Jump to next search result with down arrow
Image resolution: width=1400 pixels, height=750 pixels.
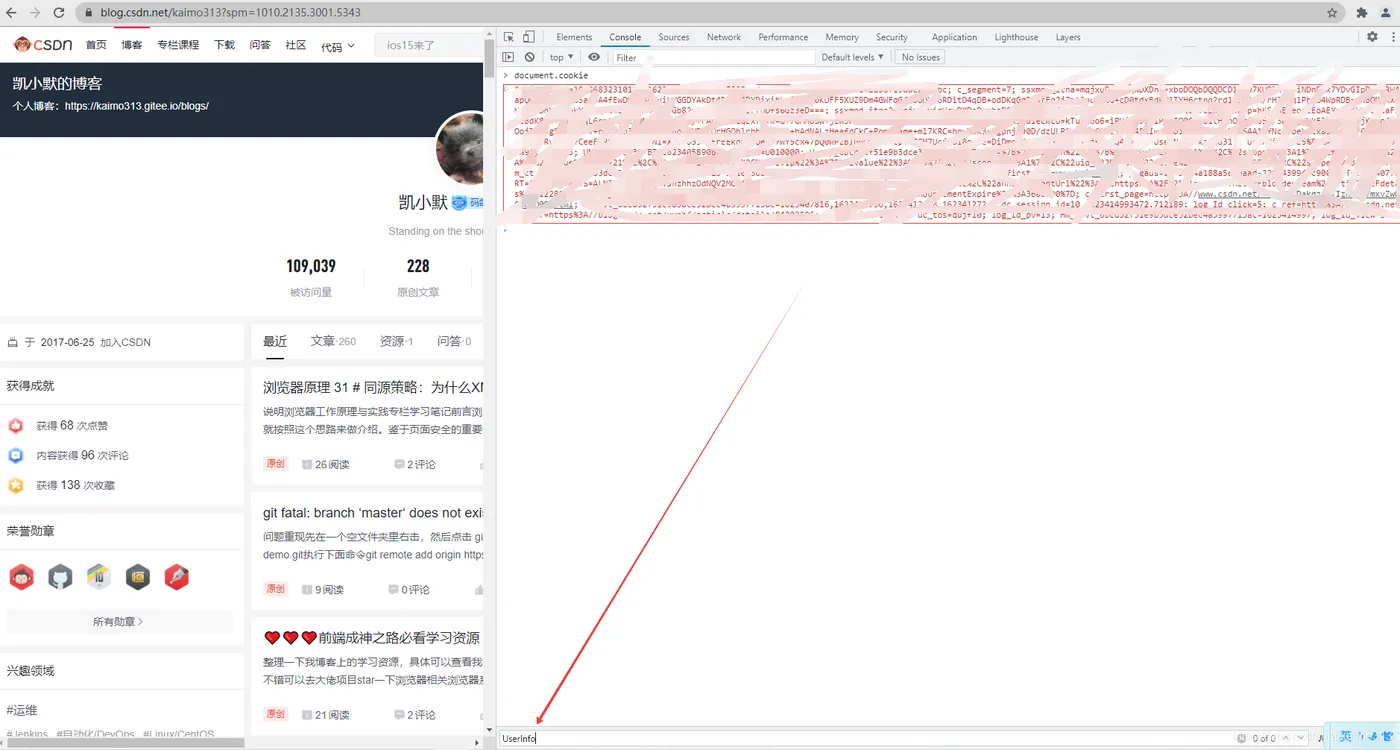(x=1300, y=737)
